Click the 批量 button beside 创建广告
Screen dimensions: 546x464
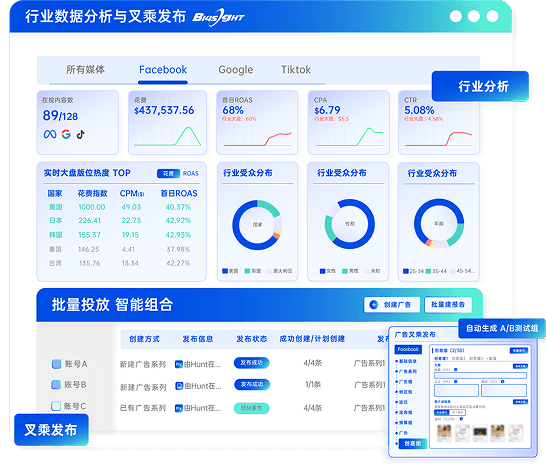tap(448, 305)
